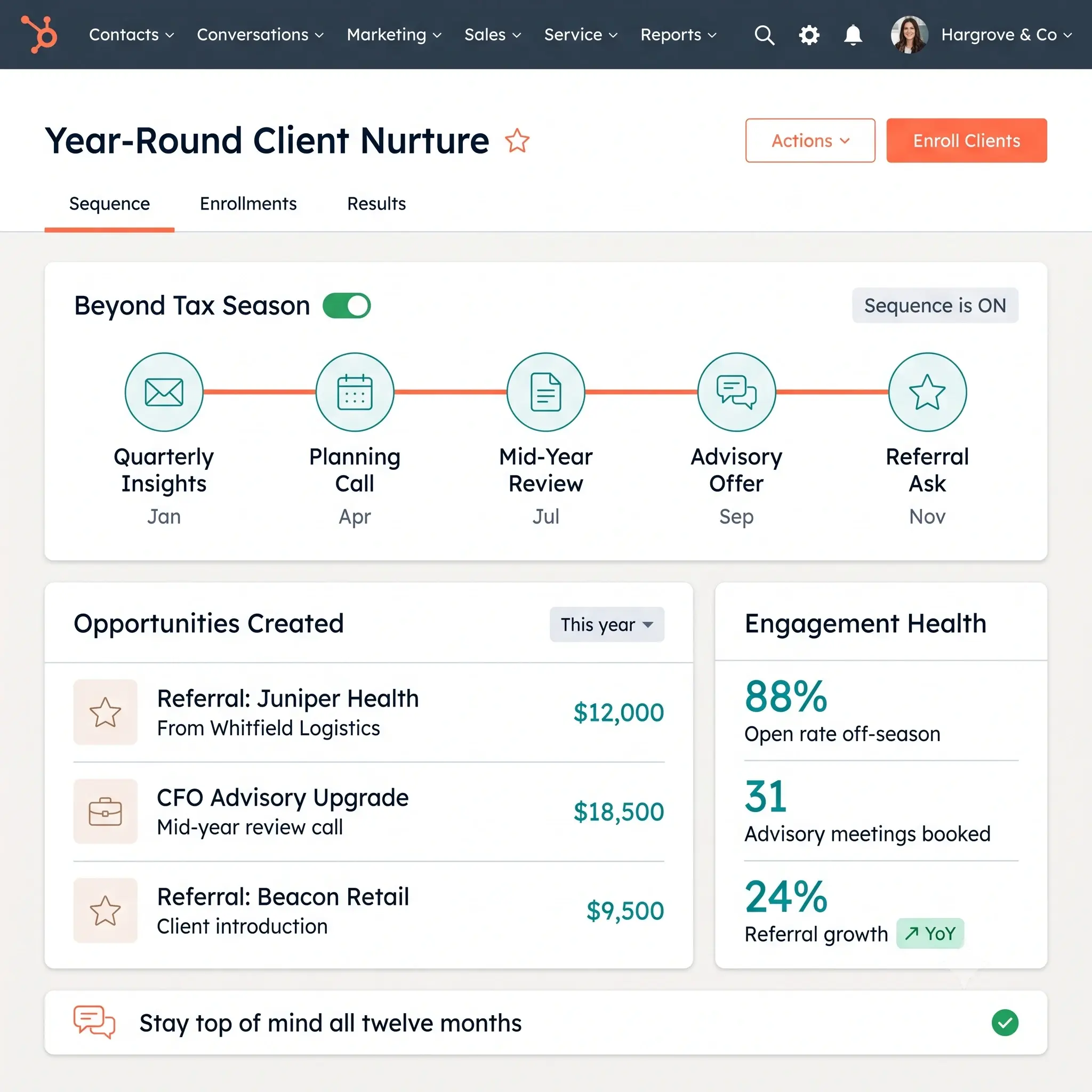This screenshot has height=1092, width=1092.
Task: Open settings via the gear icon
Action: (x=809, y=35)
